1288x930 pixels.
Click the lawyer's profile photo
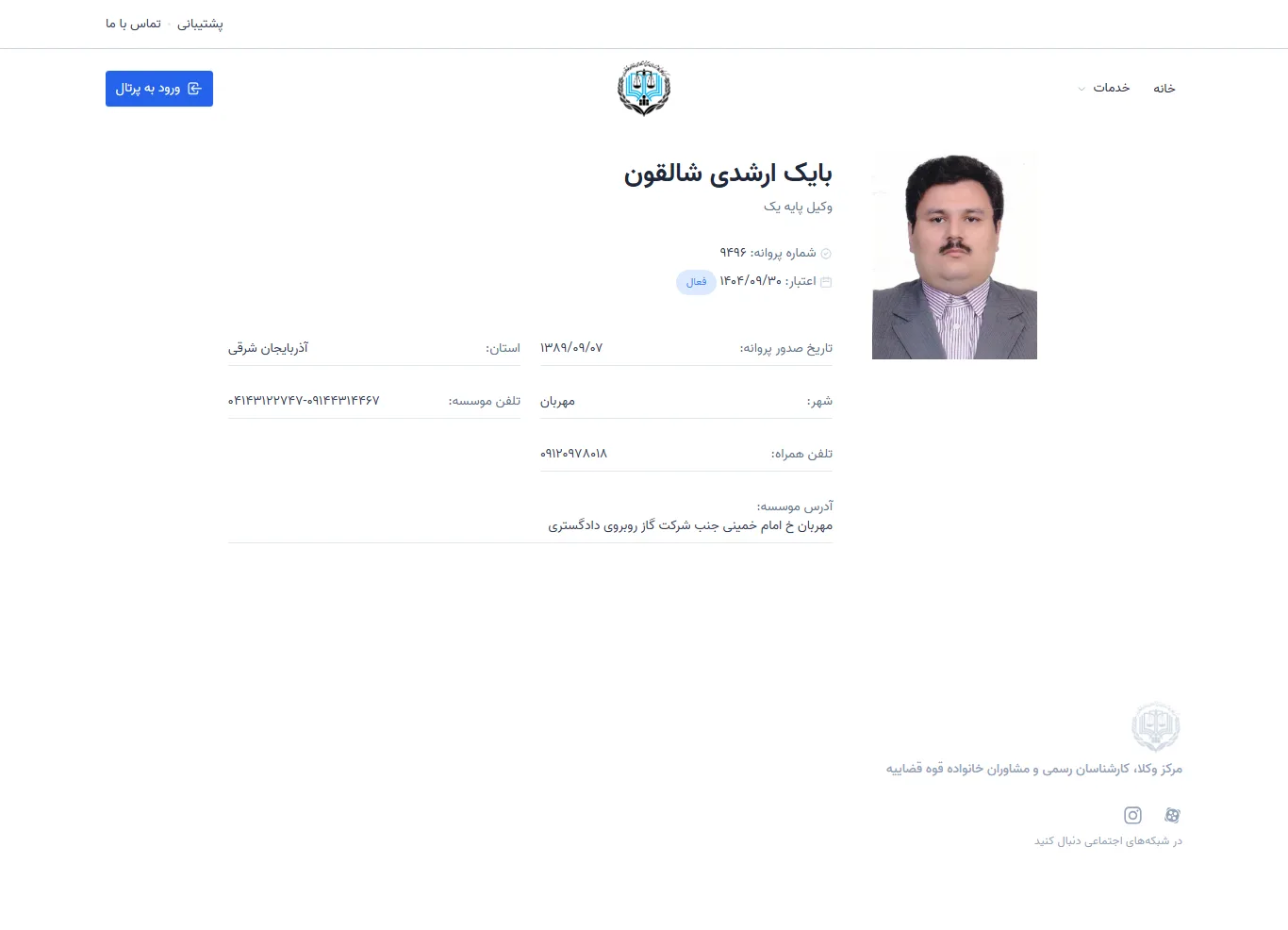click(954, 256)
